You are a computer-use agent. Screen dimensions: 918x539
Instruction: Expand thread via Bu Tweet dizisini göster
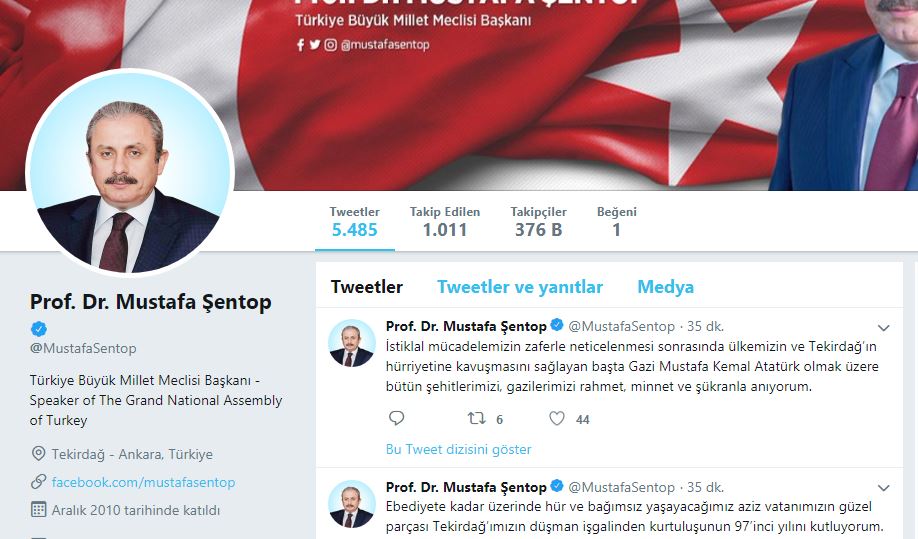click(x=458, y=449)
